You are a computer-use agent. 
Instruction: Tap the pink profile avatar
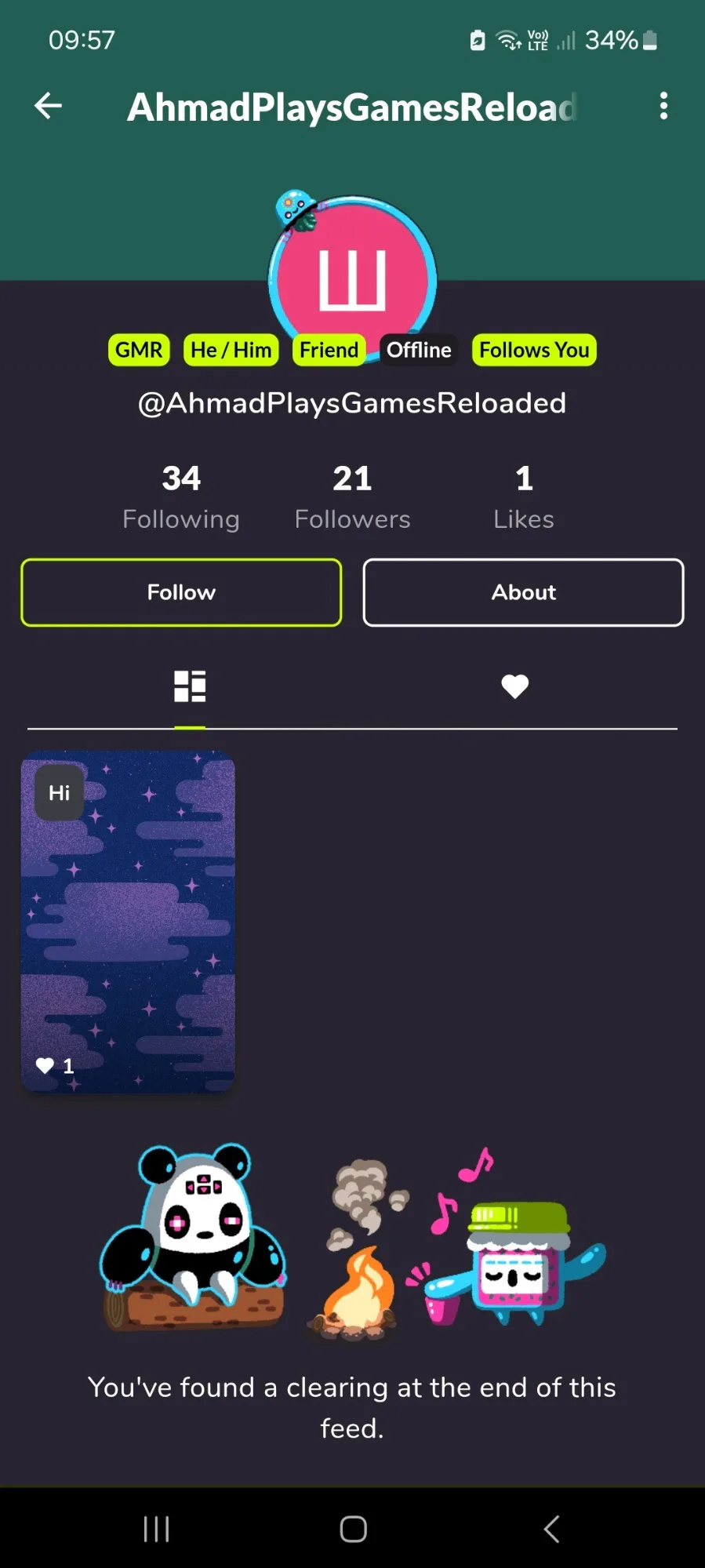[352, 278]
